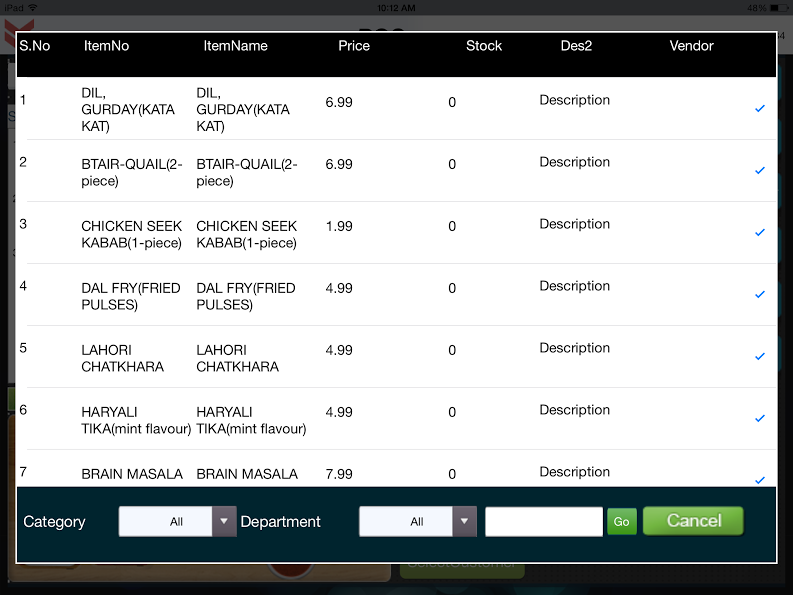Click the Category 'All' combo box field
The height and width of the screenshot is (595, 793).
click(166, 521)
